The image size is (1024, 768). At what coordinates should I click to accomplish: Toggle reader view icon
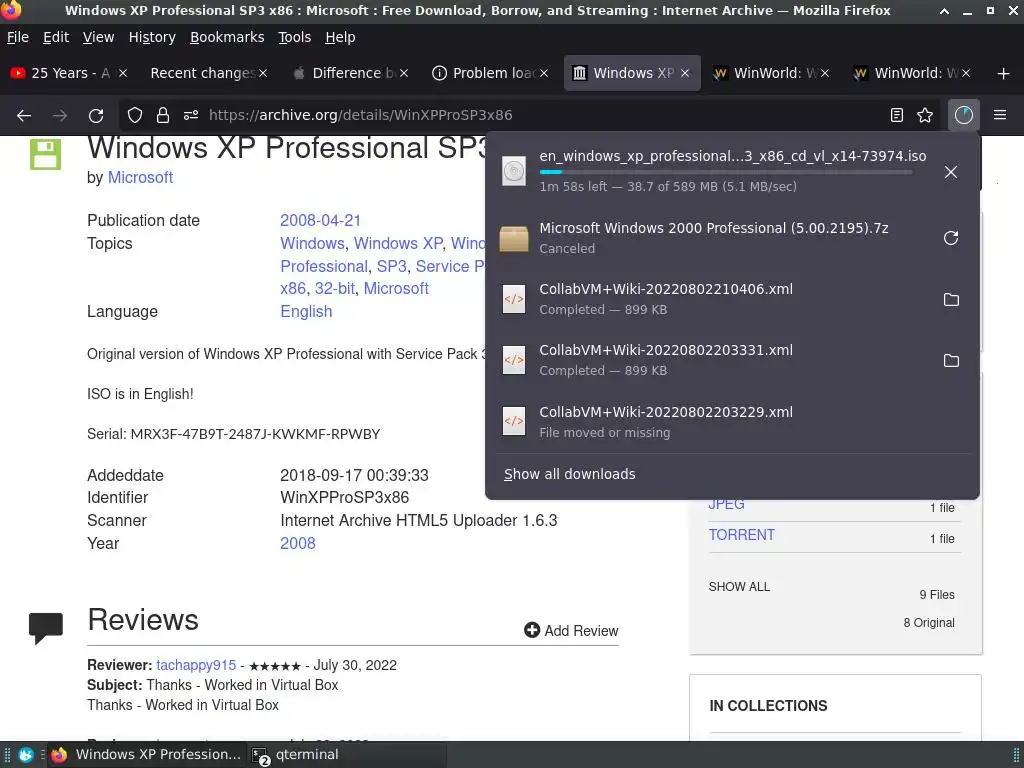pyautogui.click(x=897, y=116)
